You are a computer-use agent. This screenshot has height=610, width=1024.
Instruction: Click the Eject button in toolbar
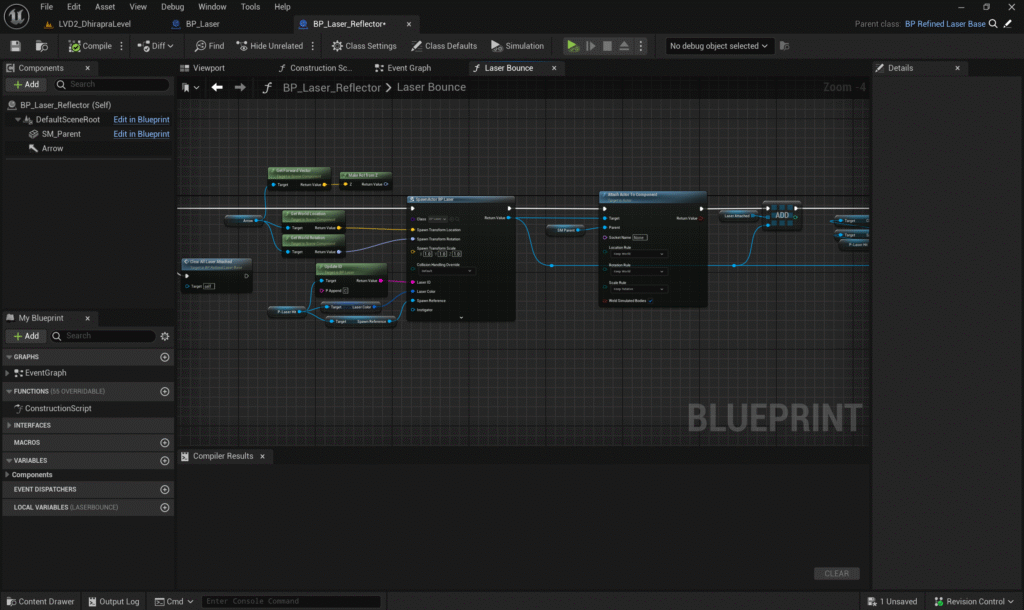624,46
